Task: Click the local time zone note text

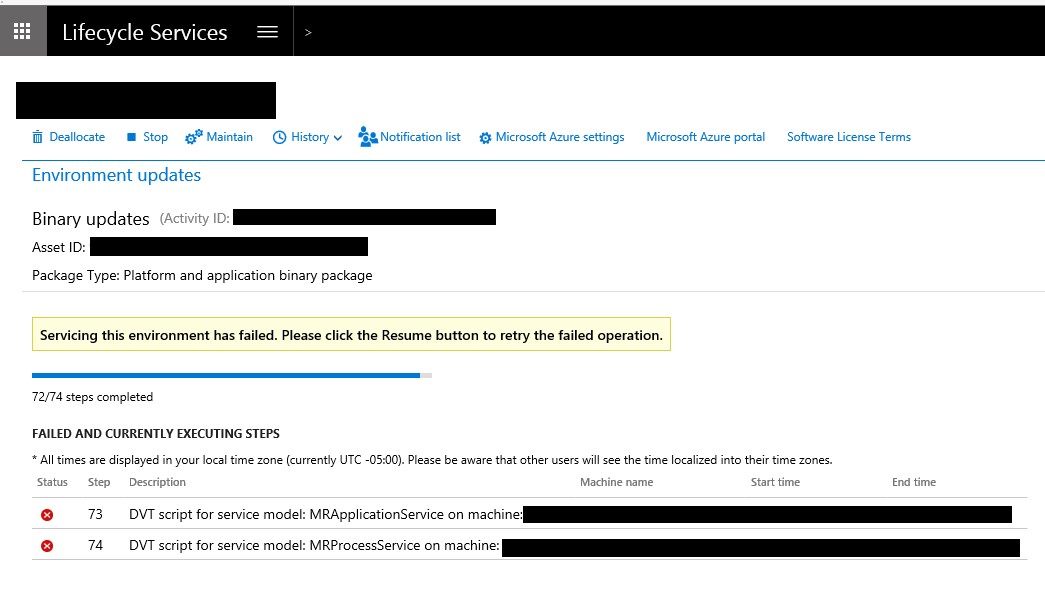Action: pyautogui.click(x=432, y=460)
